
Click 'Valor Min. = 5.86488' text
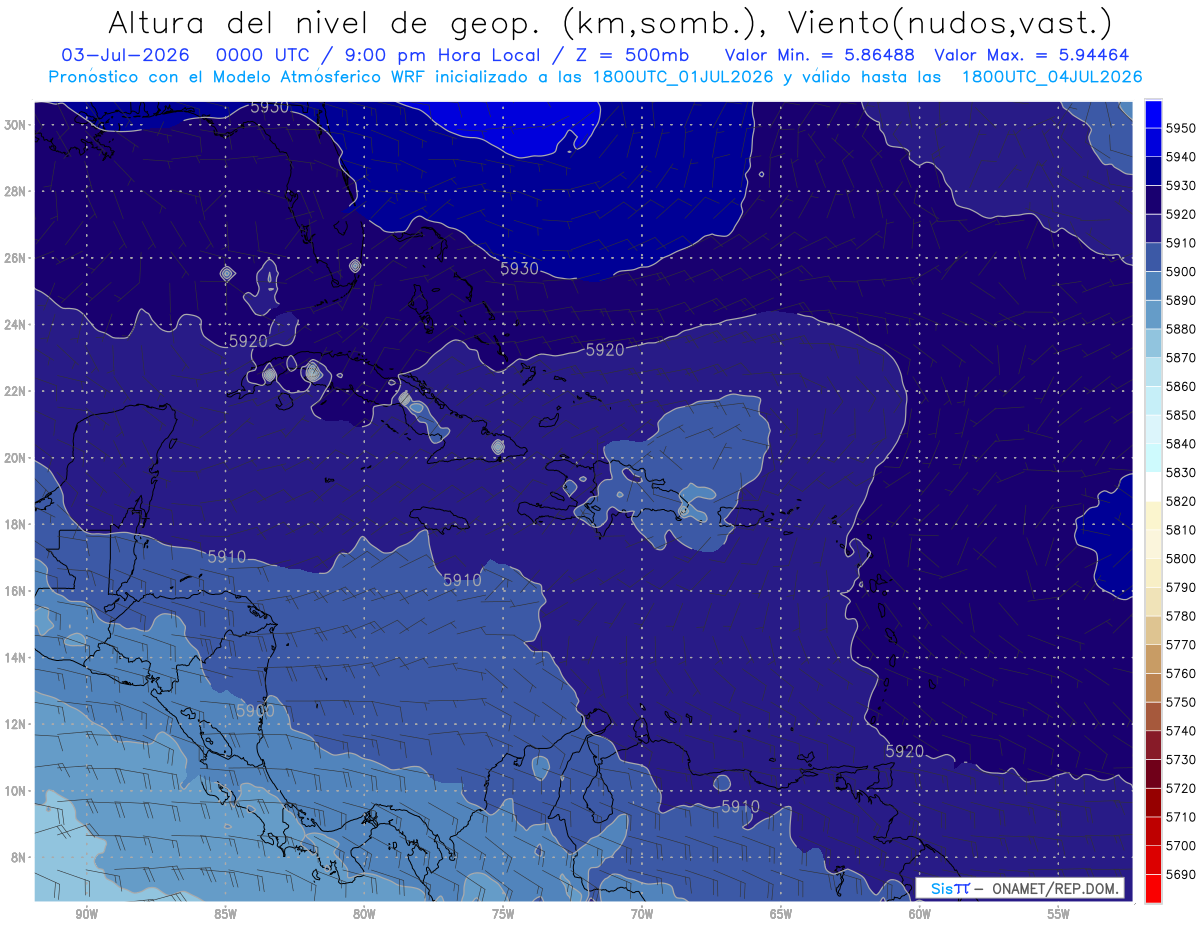821,55
